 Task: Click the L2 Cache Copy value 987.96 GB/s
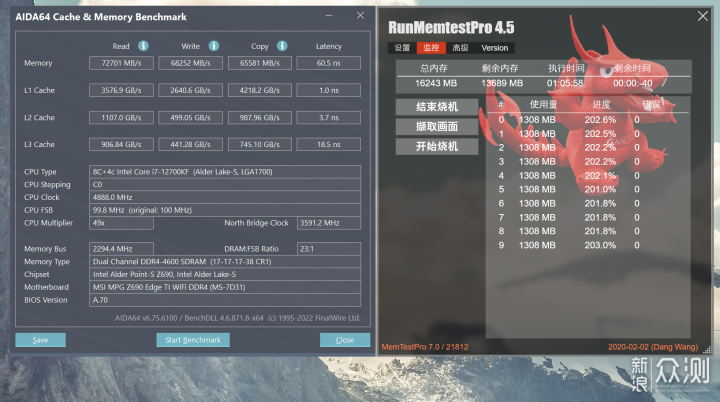click(260, 118)
